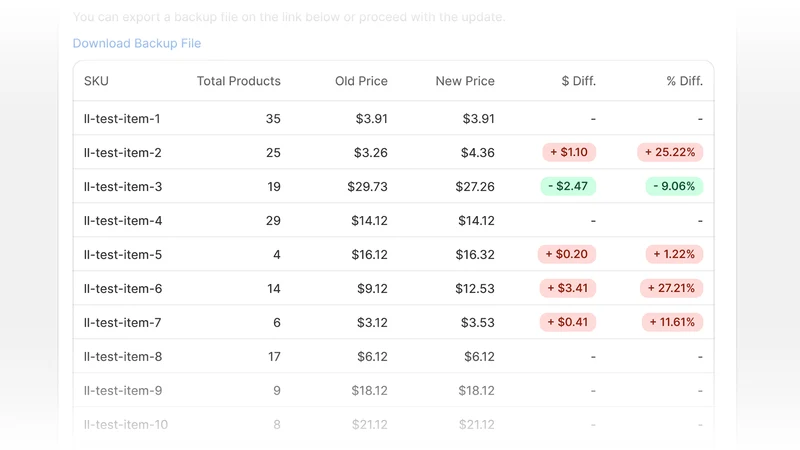Screen dimensions: 800x450
Task: Click the - 9.06% difference badge
Action: coord(674,186)
